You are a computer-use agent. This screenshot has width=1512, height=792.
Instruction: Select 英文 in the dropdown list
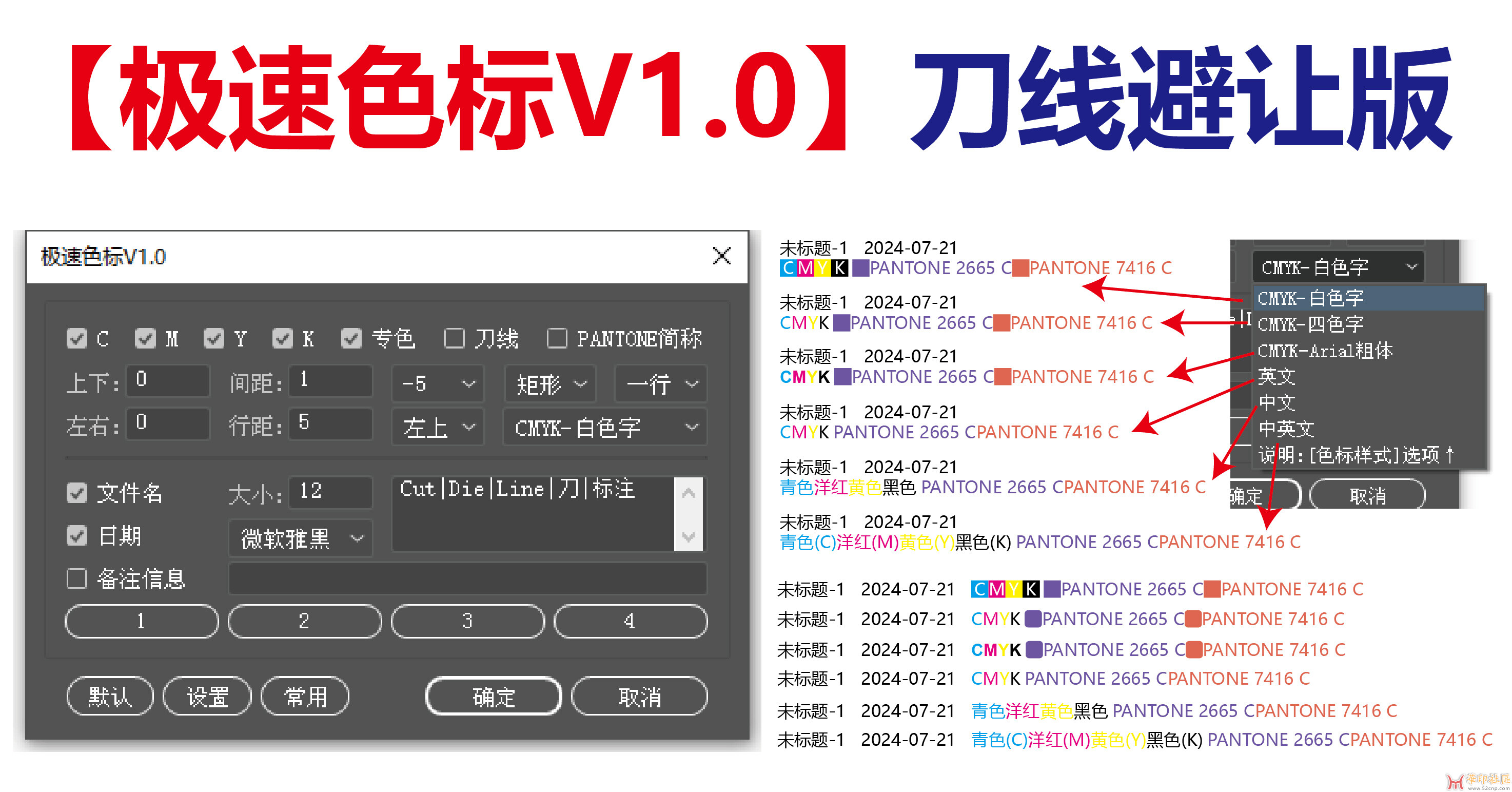coord(1368,376)
